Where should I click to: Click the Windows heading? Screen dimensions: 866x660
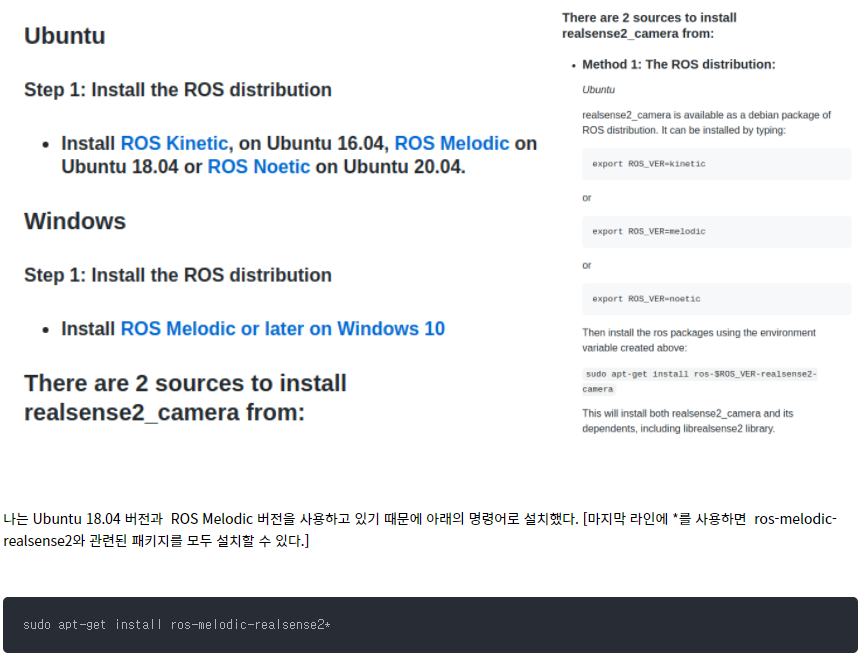[75, 221]
